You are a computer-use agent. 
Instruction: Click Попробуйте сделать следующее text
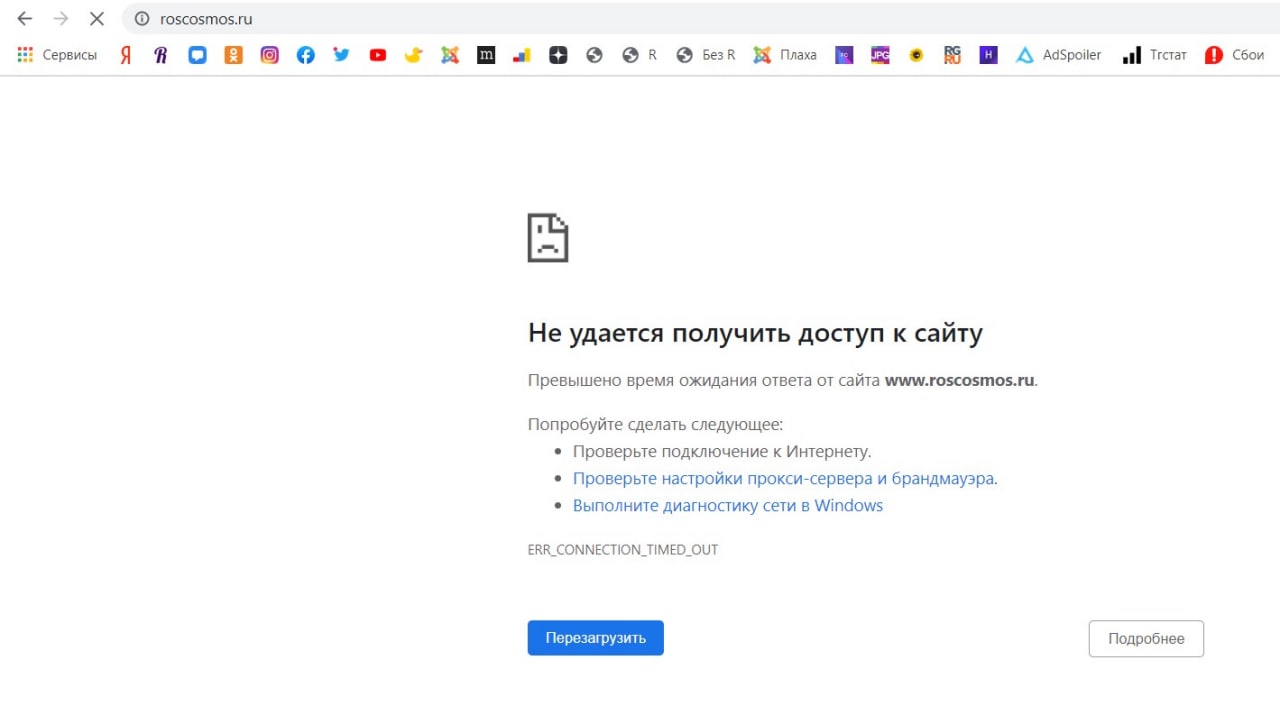click(x=655, y=424)
